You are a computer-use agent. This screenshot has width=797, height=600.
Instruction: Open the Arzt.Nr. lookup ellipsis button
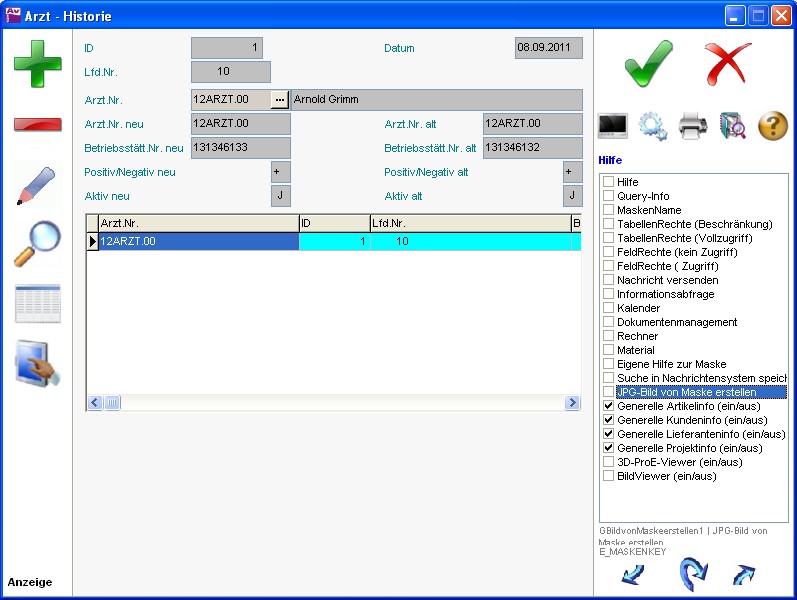tap(280, 100)
